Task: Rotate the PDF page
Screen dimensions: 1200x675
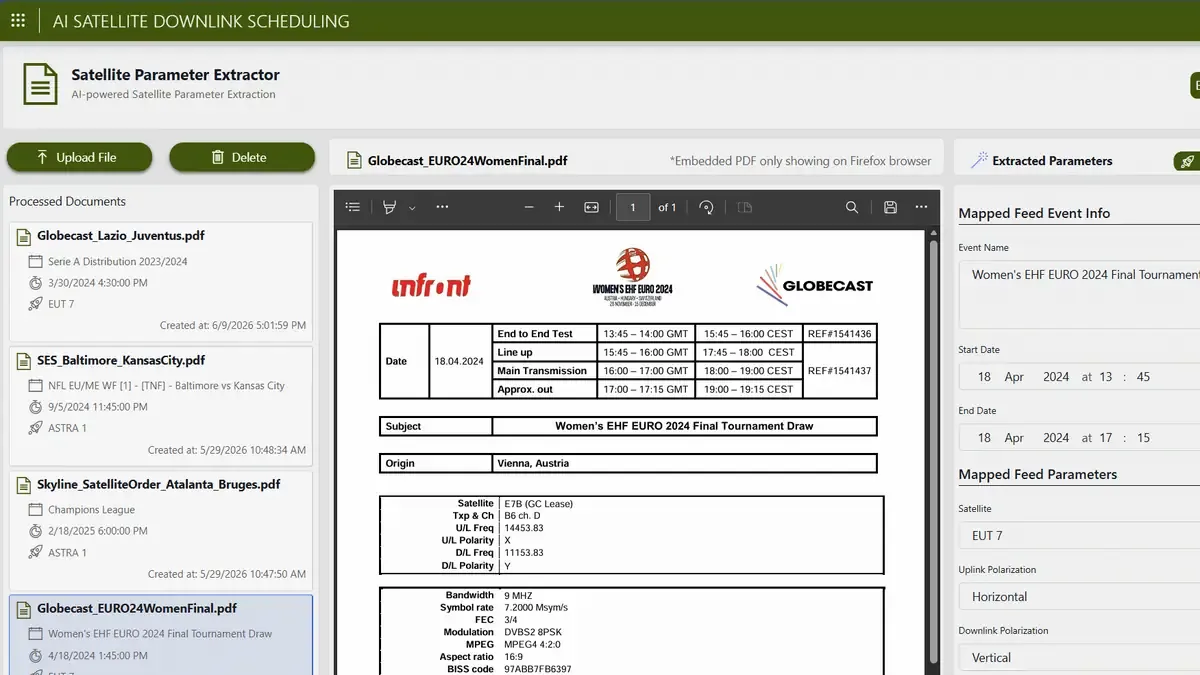Action: coord(706,207)
